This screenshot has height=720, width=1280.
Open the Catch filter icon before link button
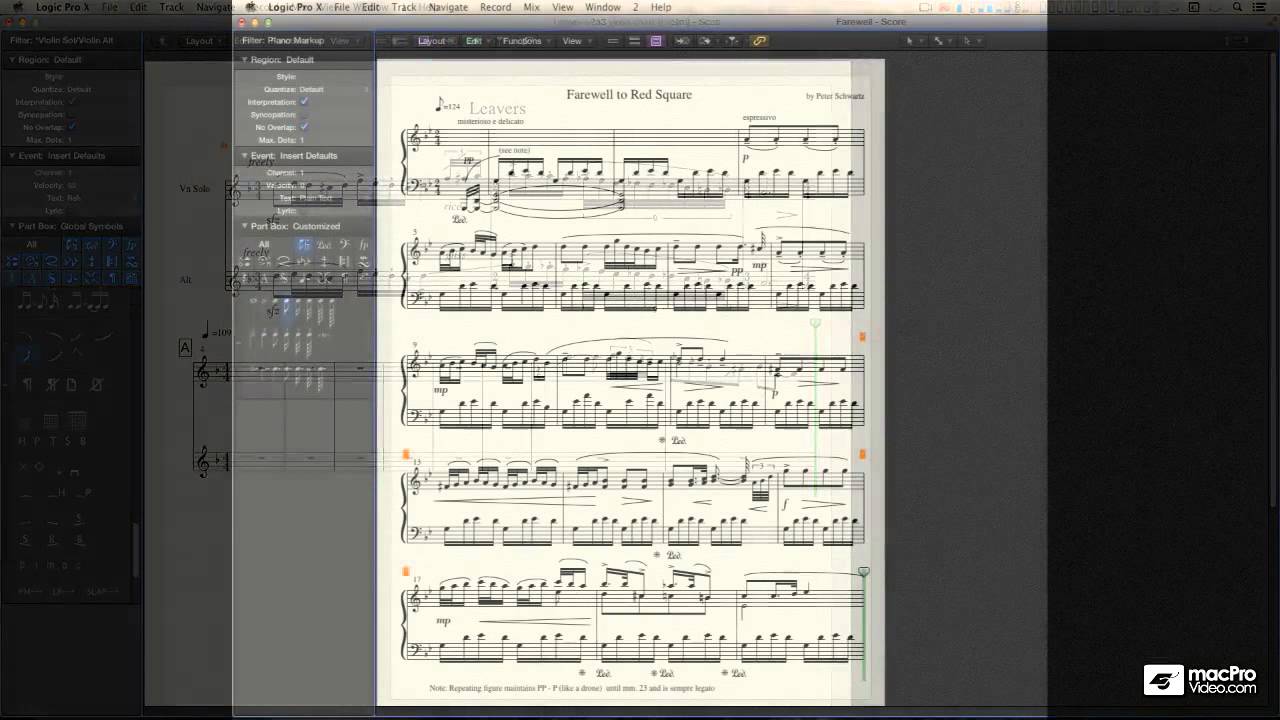point(732,41)
